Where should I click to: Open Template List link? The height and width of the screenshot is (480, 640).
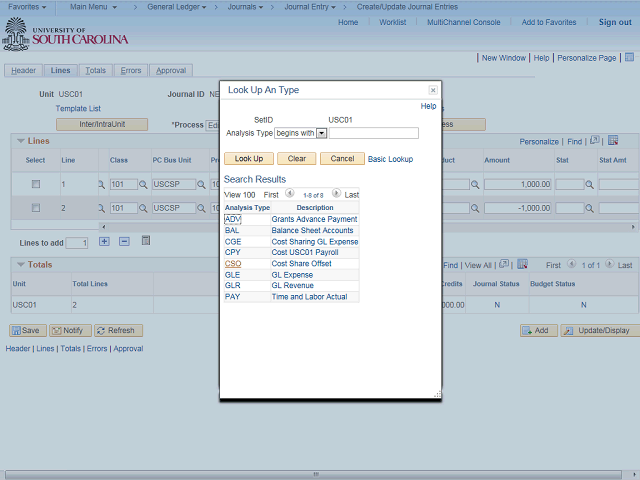[x=78, y=108]
